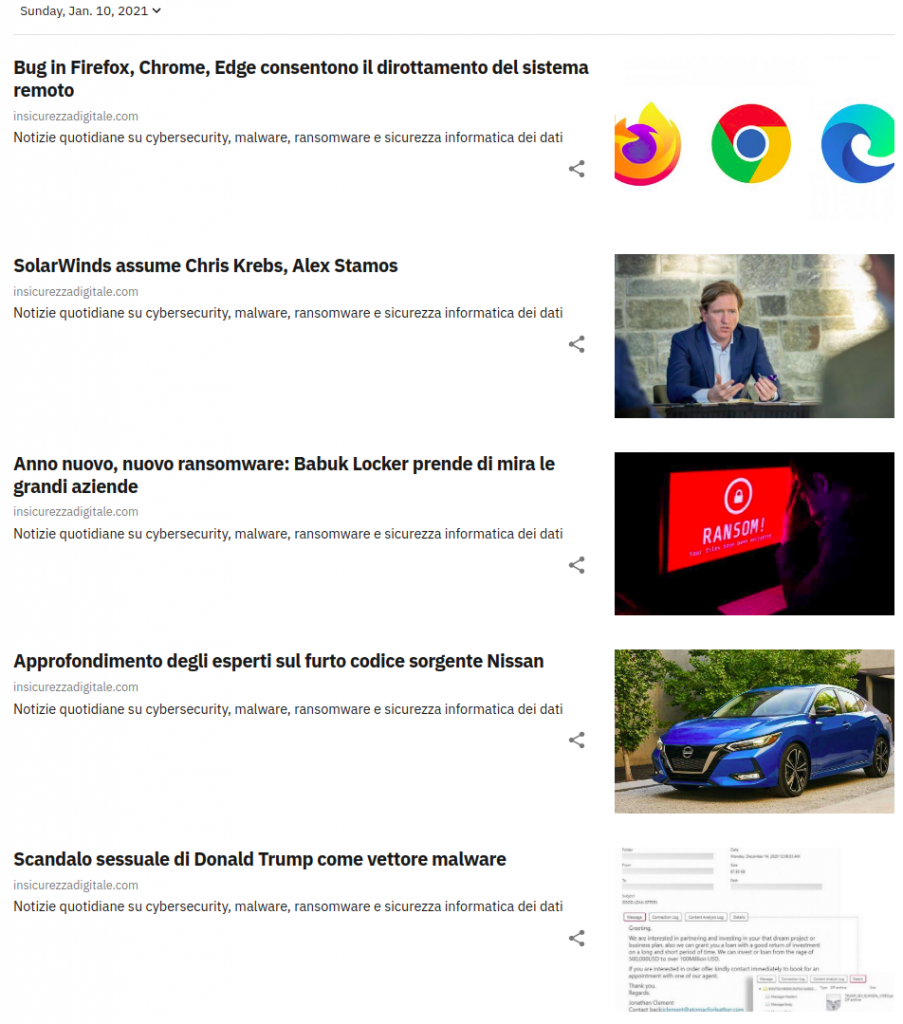Click the blue Nissan car thumbnail
The width and height of the screenshot is (903, 1024).
tap(754, 731)
